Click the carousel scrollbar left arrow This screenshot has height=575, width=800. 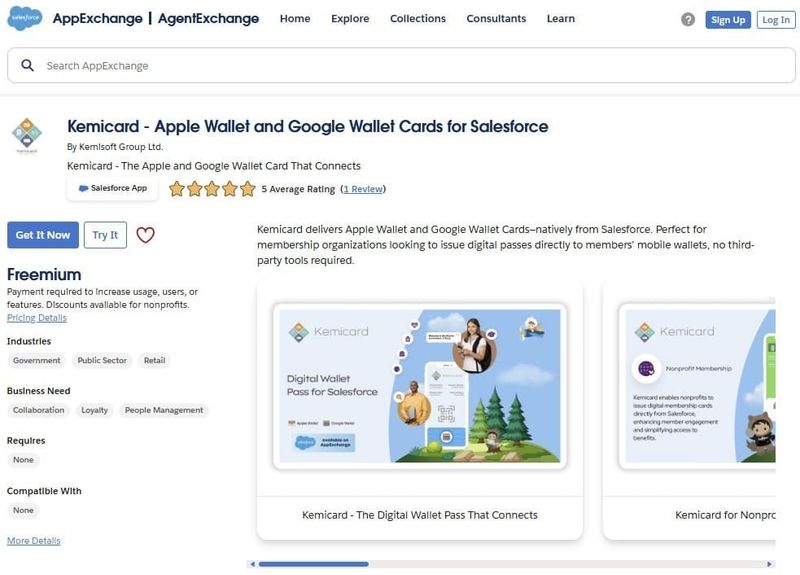[x=252, y=564]
